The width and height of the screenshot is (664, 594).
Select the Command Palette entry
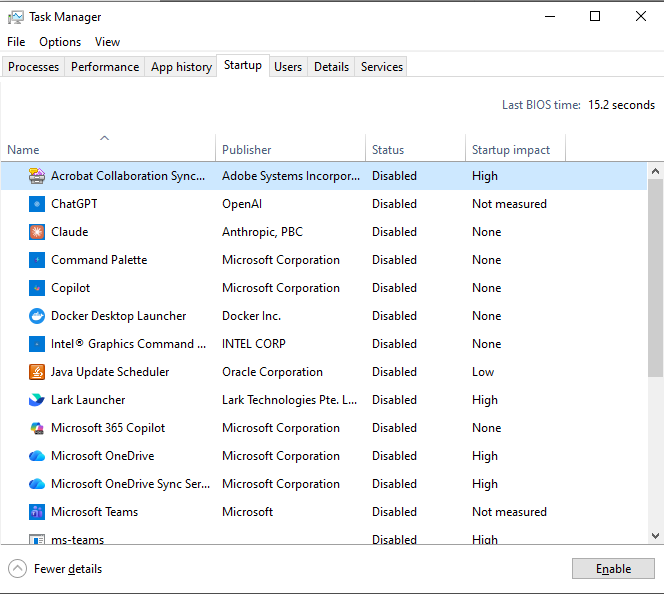pos(99,260)
